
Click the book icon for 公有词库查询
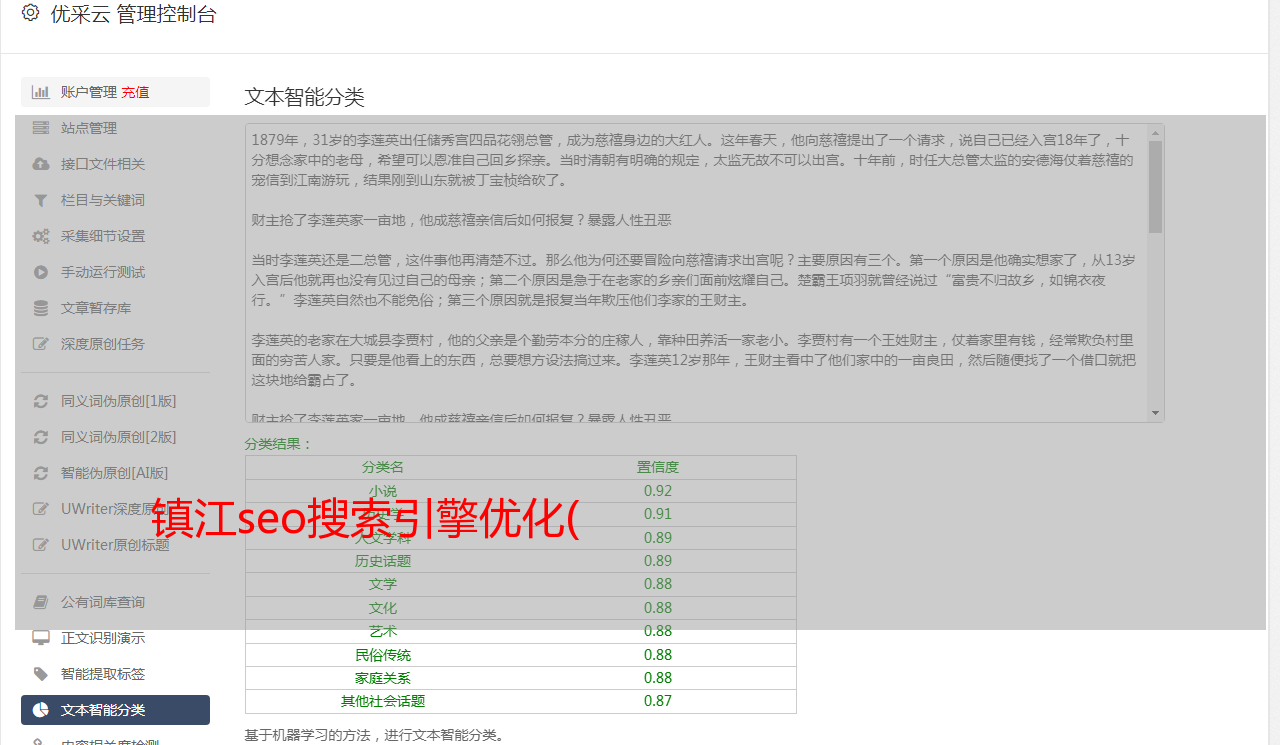click(x=40, y=602)
